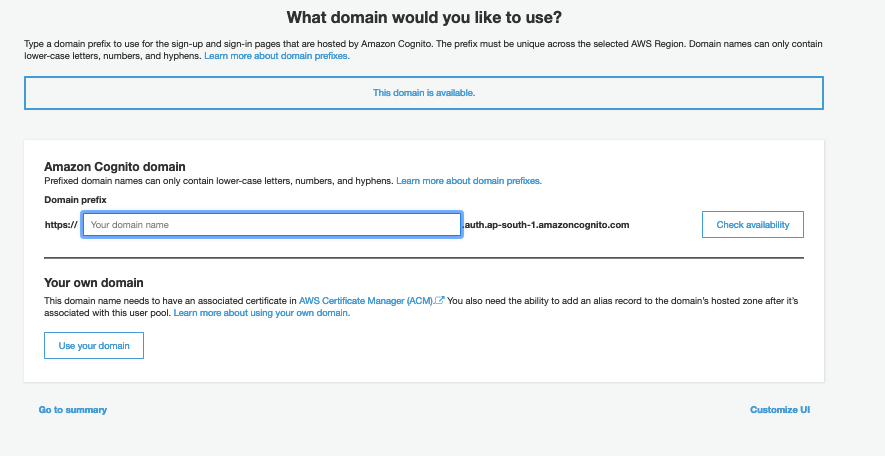Click the 'This domain is available' banner
Viewport: 885px width, 456px height.
click(423, 93)
